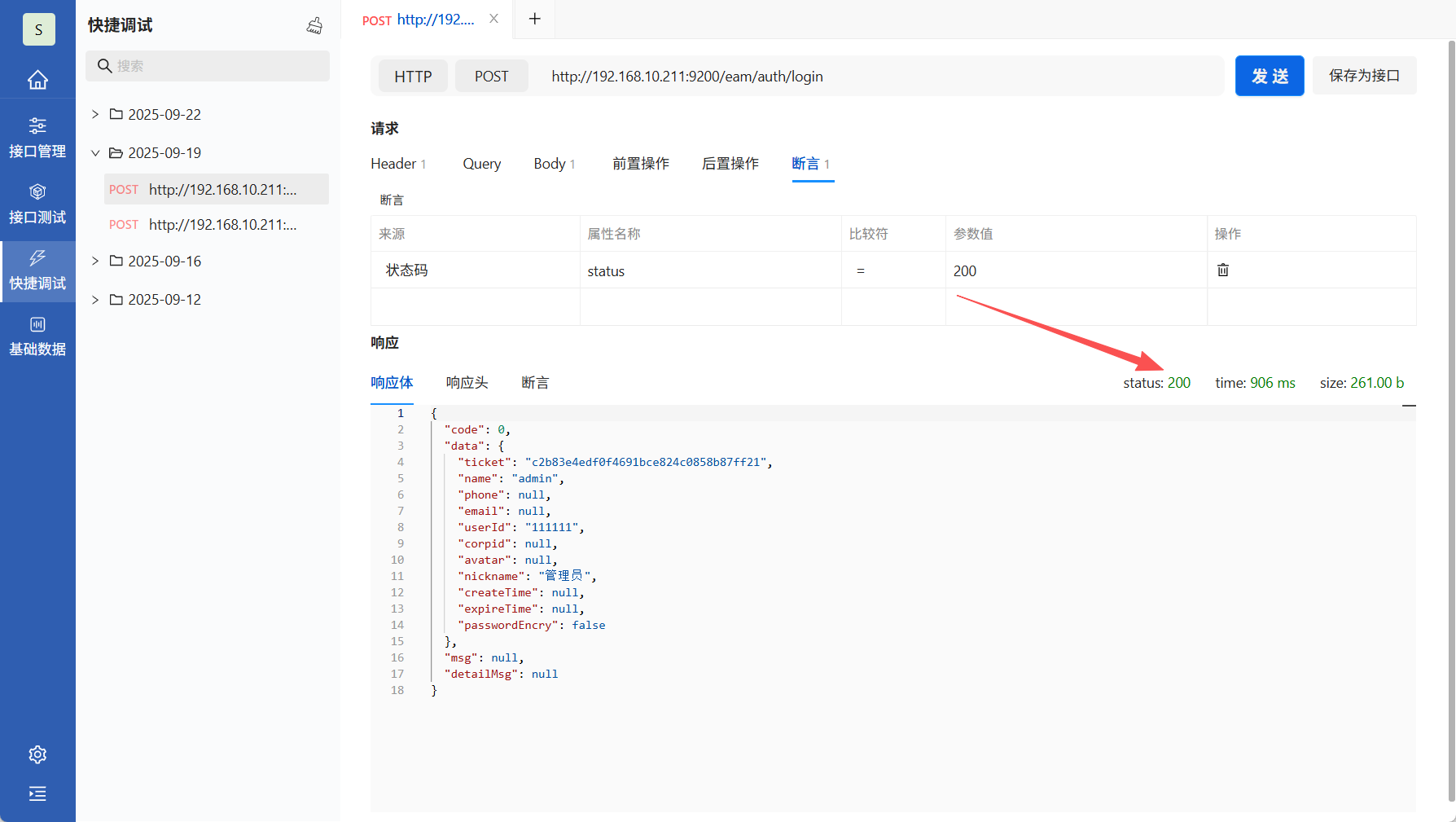Click the 保存为接口 button
Screen dimensions: 1456x822
[x=1364, y=76]
